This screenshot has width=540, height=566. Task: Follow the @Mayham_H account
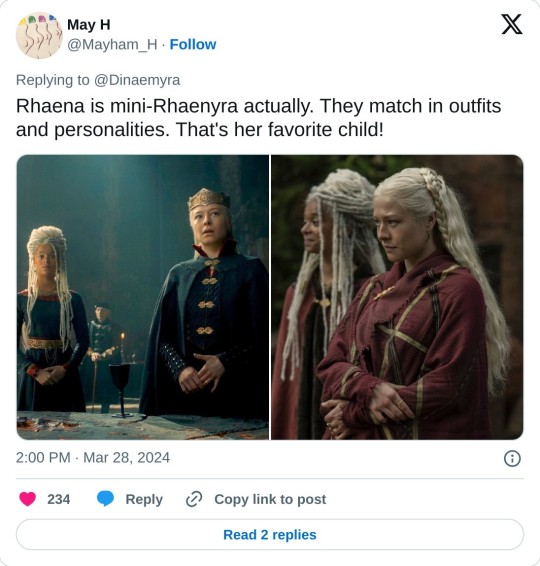click(193, 44)
